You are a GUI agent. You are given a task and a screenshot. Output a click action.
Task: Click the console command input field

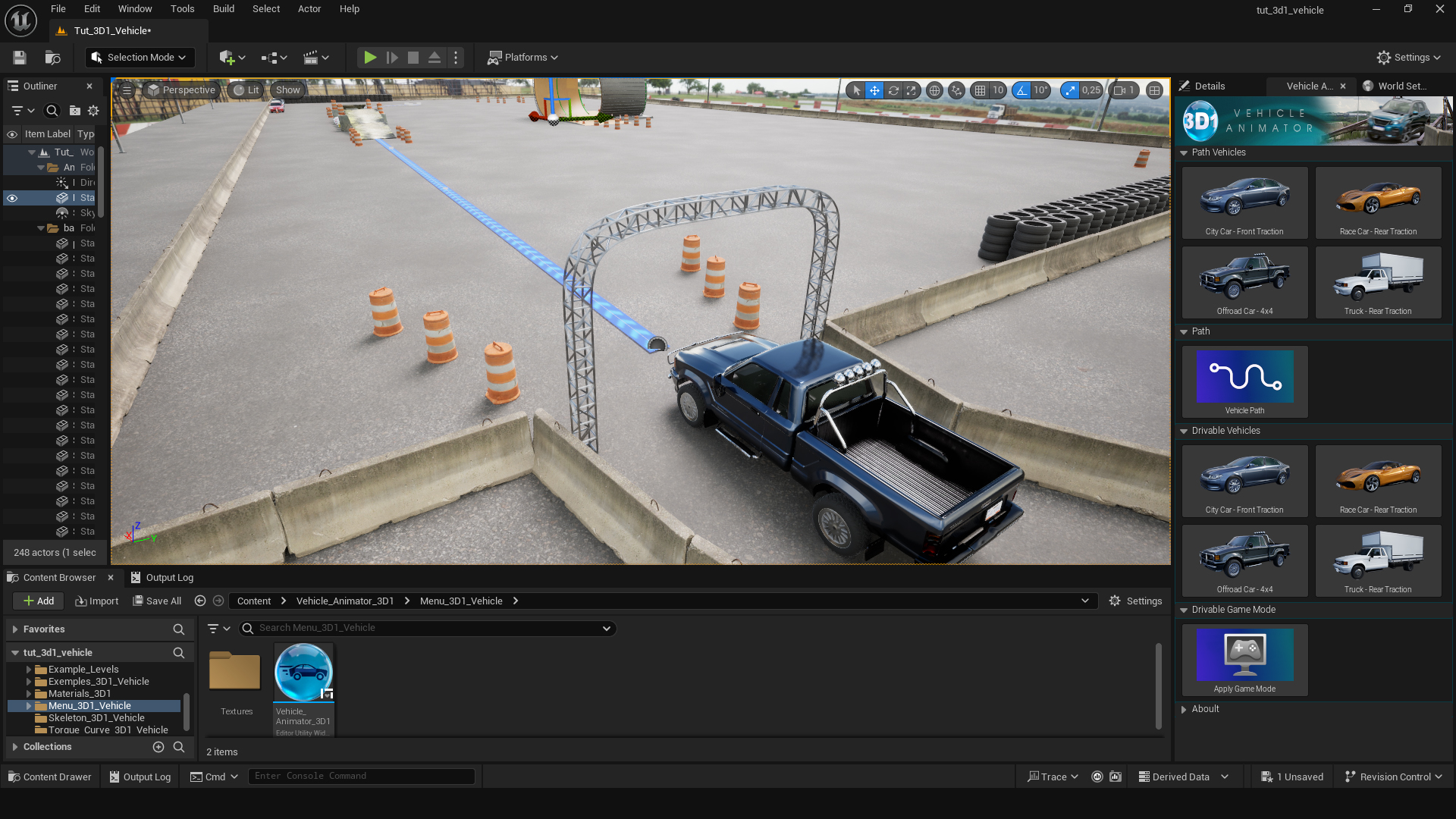pyautogui.click(x=361, y=776)
